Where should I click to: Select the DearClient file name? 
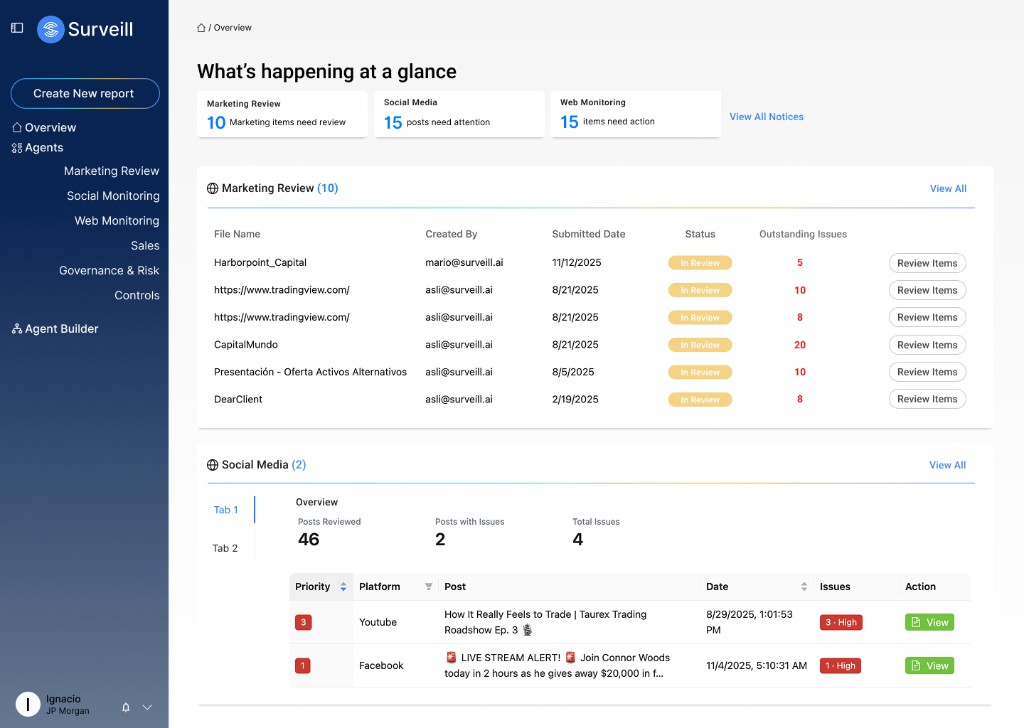tap(238, 400)
